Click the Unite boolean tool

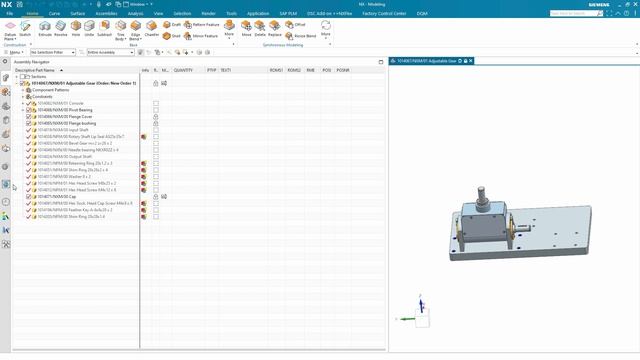[89, 29]
